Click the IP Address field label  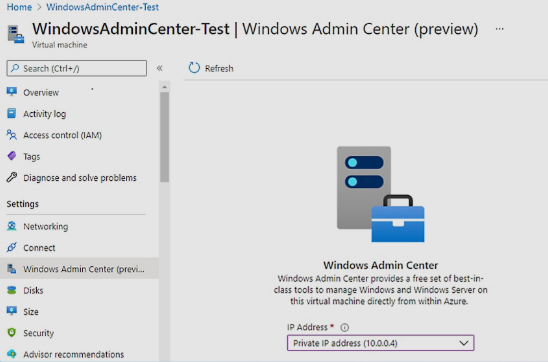point(307,327)
